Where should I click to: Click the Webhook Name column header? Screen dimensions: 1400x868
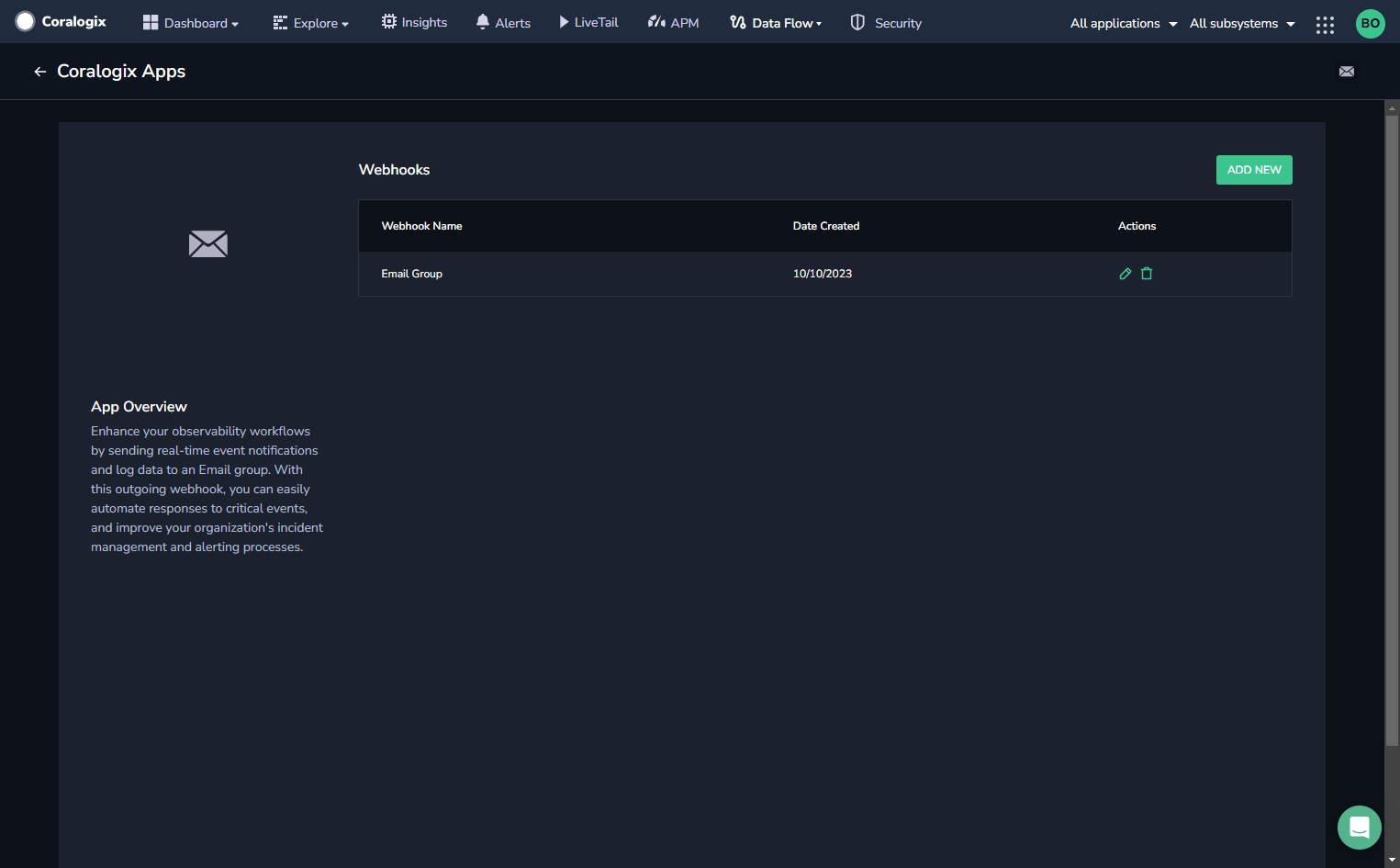[x=422, y=226]
